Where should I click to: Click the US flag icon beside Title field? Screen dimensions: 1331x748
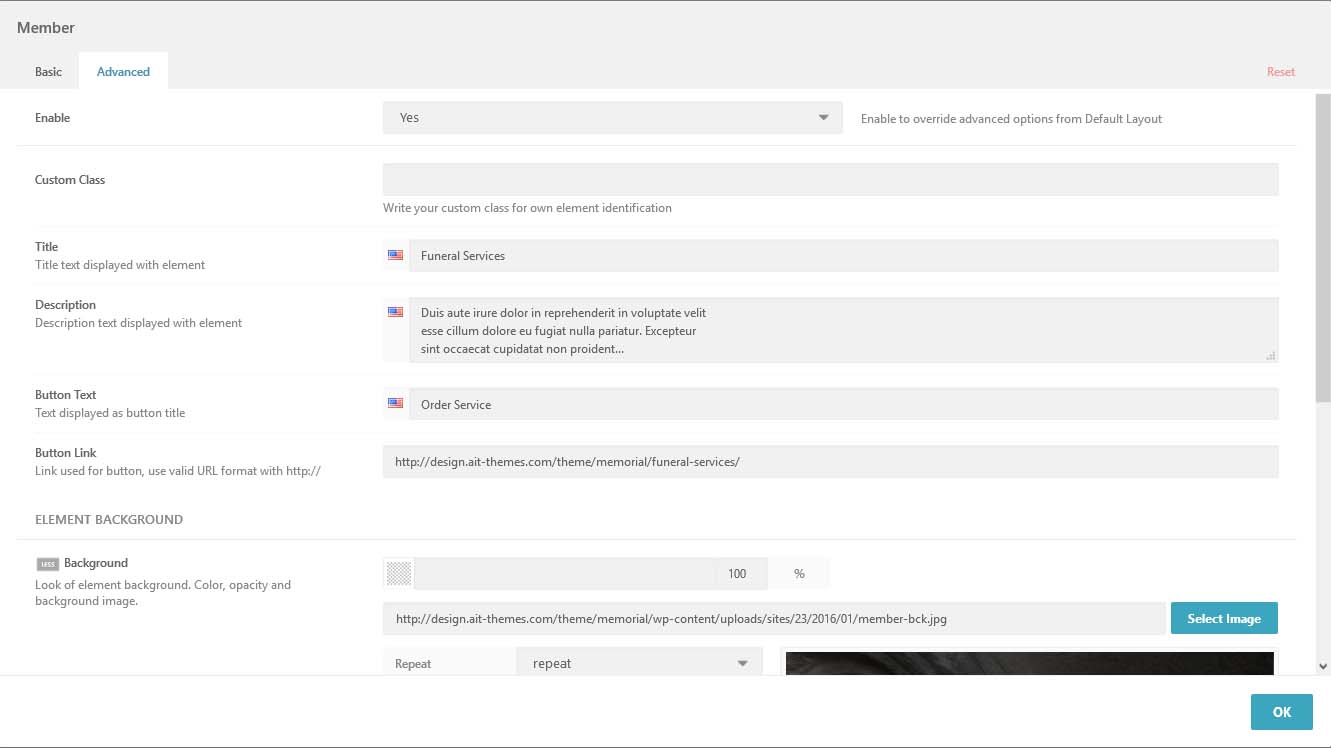pos(396,255)
